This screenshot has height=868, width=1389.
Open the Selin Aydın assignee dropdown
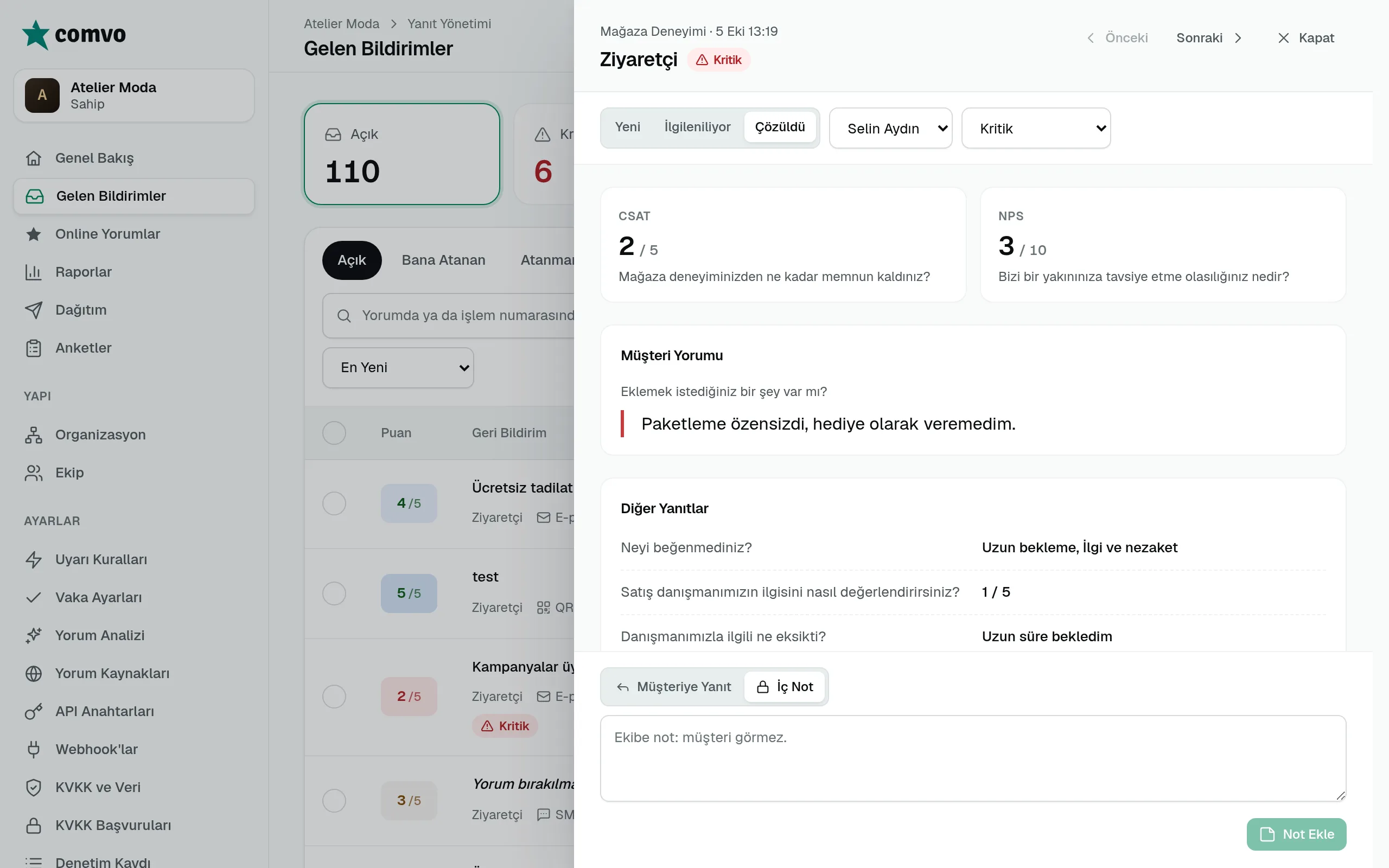891,128
